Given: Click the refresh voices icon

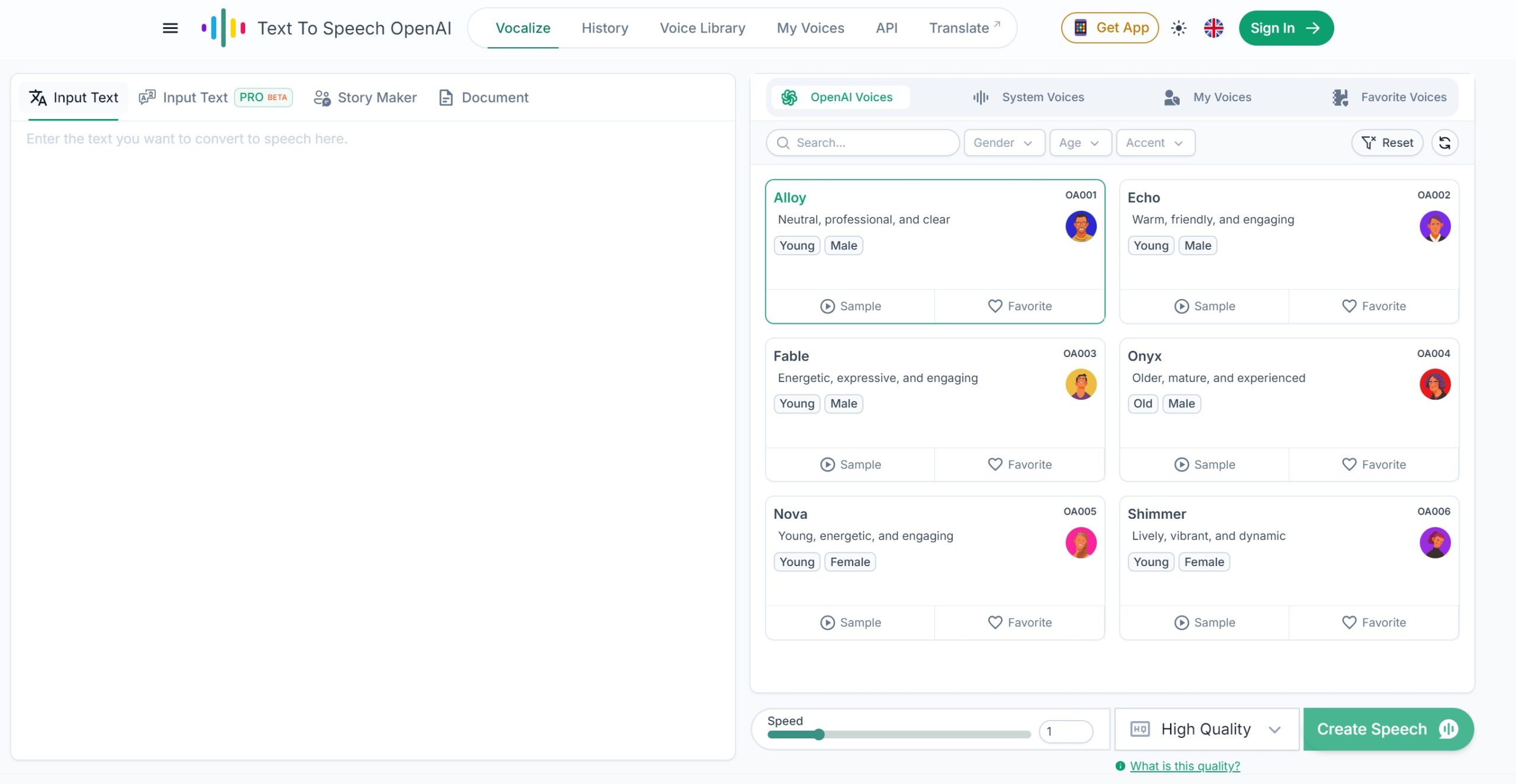Looking at the screenshot, I should point(1444,143).
